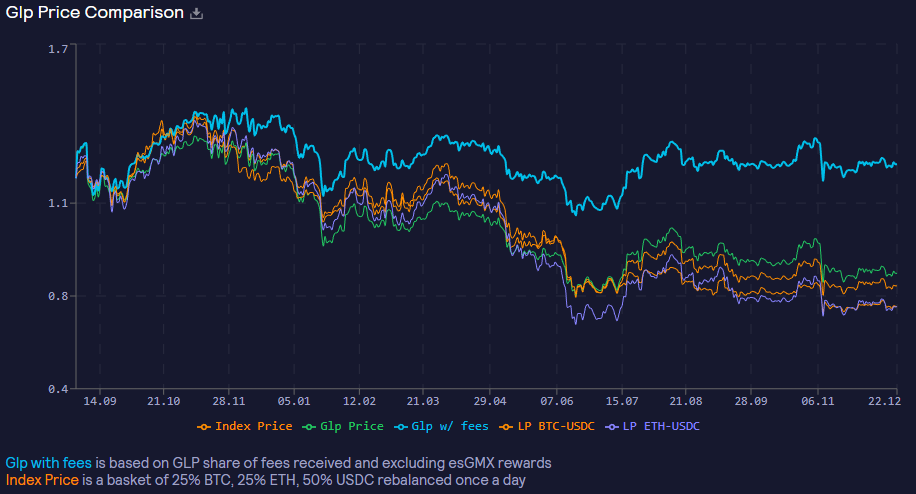Image resolution: width=916 pixels, height=494 pixels.
Task: Toggle the LP BTC-USDC legend series
Action: point(547,426)
